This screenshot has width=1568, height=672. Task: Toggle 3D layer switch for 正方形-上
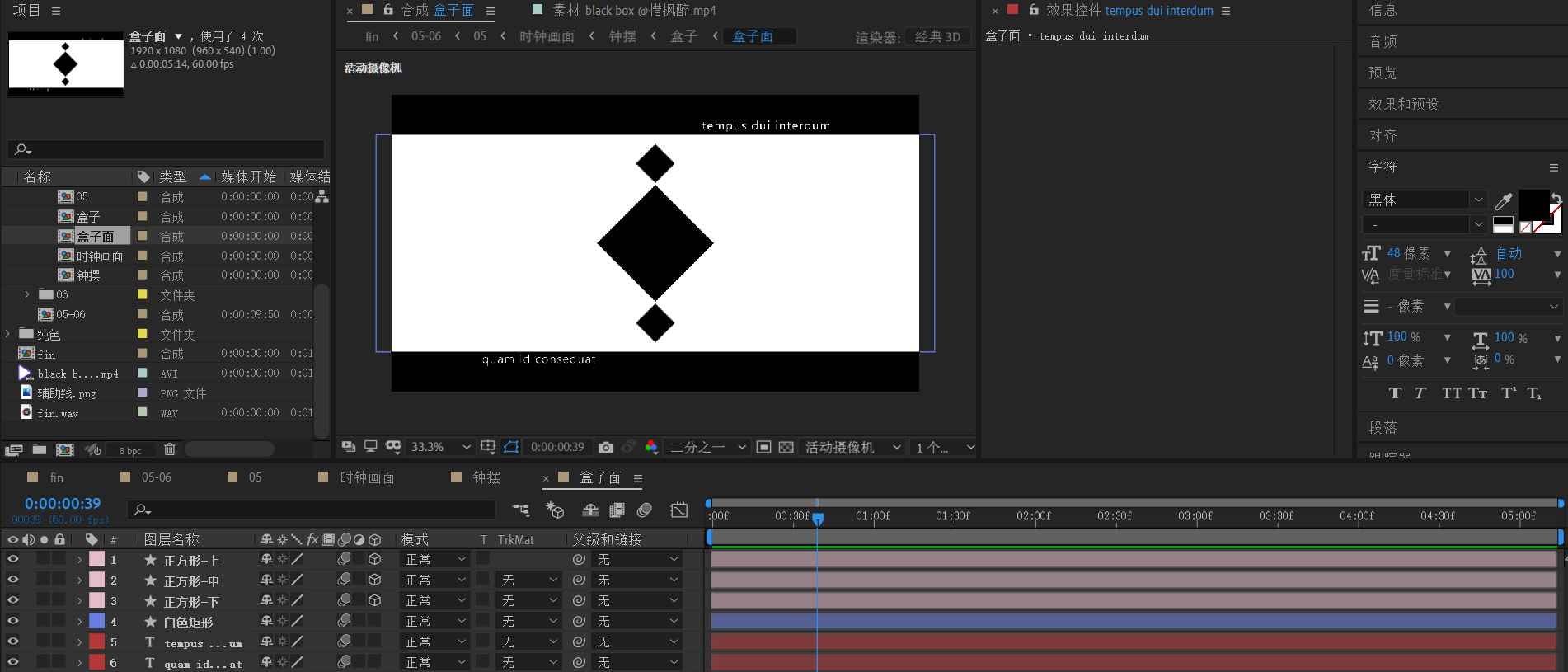pyautogui.click(x=374, y=559)
